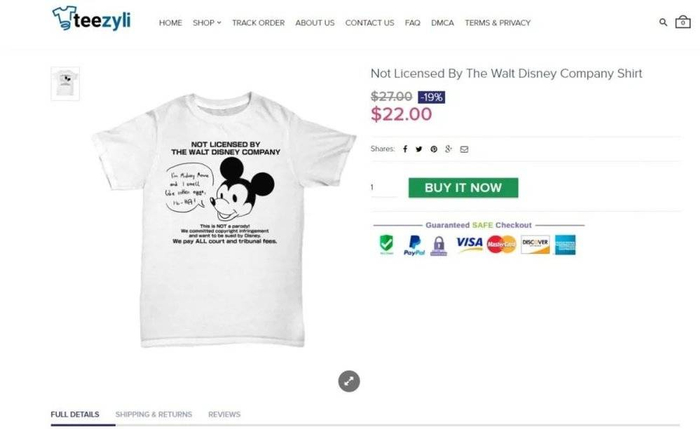Screen dimensions: 700x429
Task: Switch to Shipping & Returns tab
Action: coord(153,414)
